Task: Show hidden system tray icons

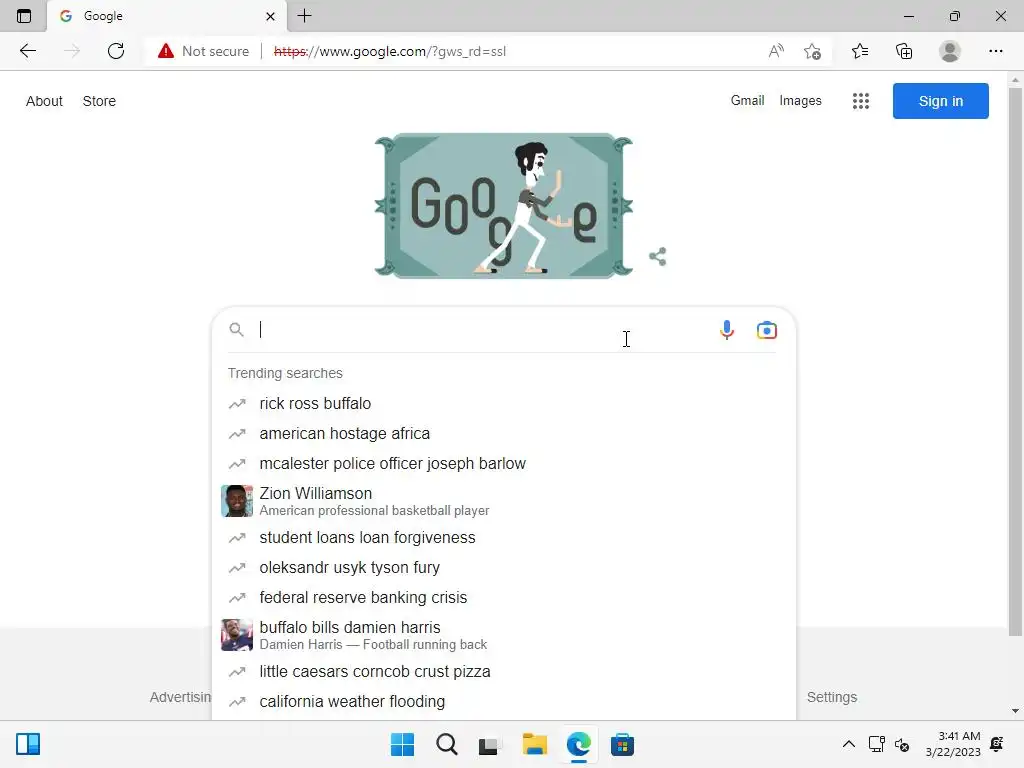Action: coord(848,744)
